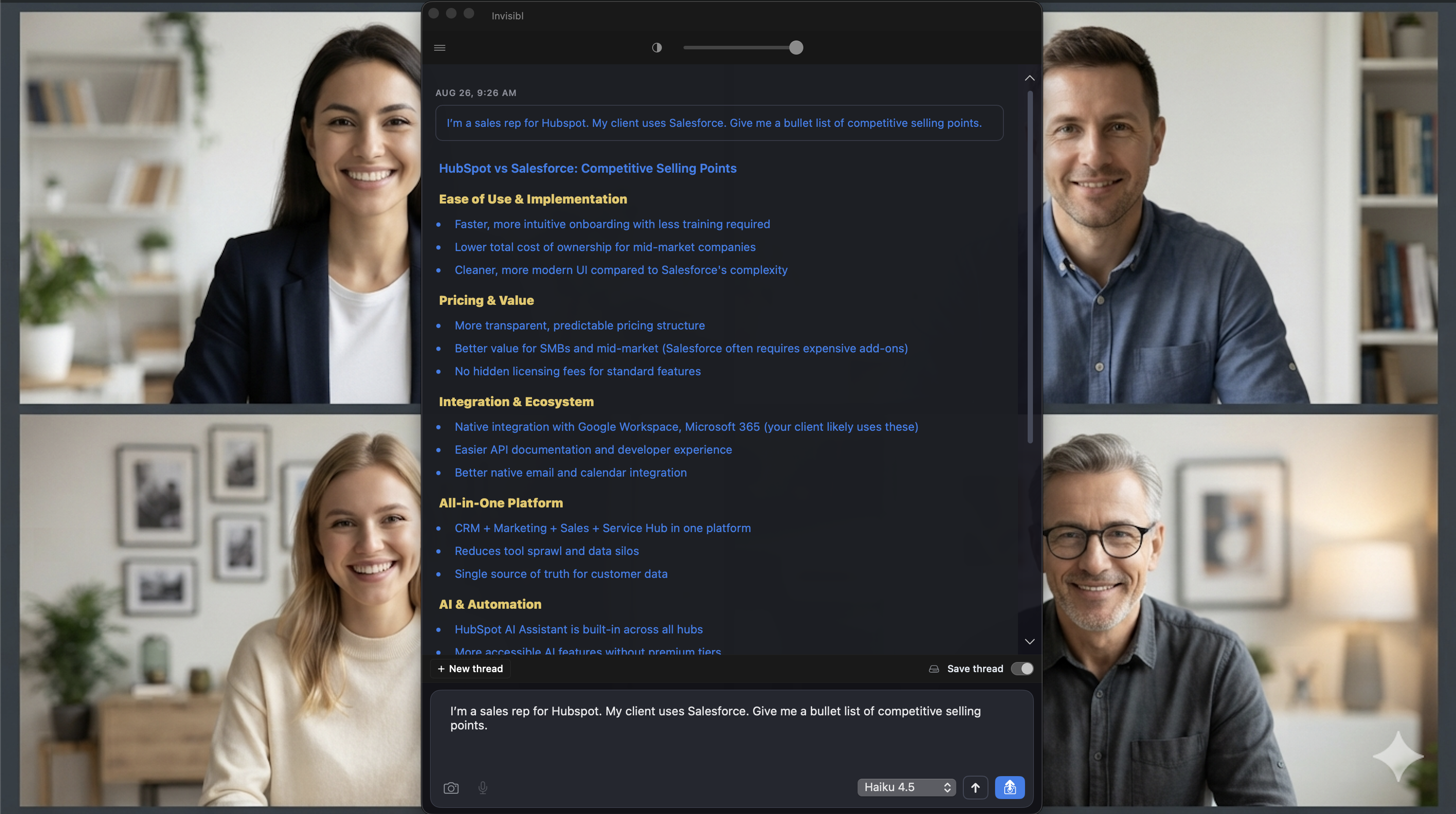Click bullet "Easier API documentation and developer experience"
1456x814 pixels.
pyautogui.click(x=593, y=450)
